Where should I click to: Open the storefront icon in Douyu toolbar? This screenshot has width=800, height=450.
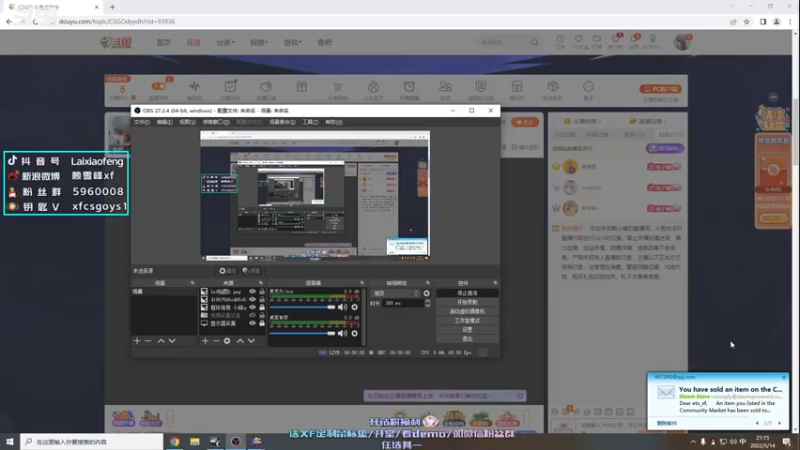[x=517, y=87]
